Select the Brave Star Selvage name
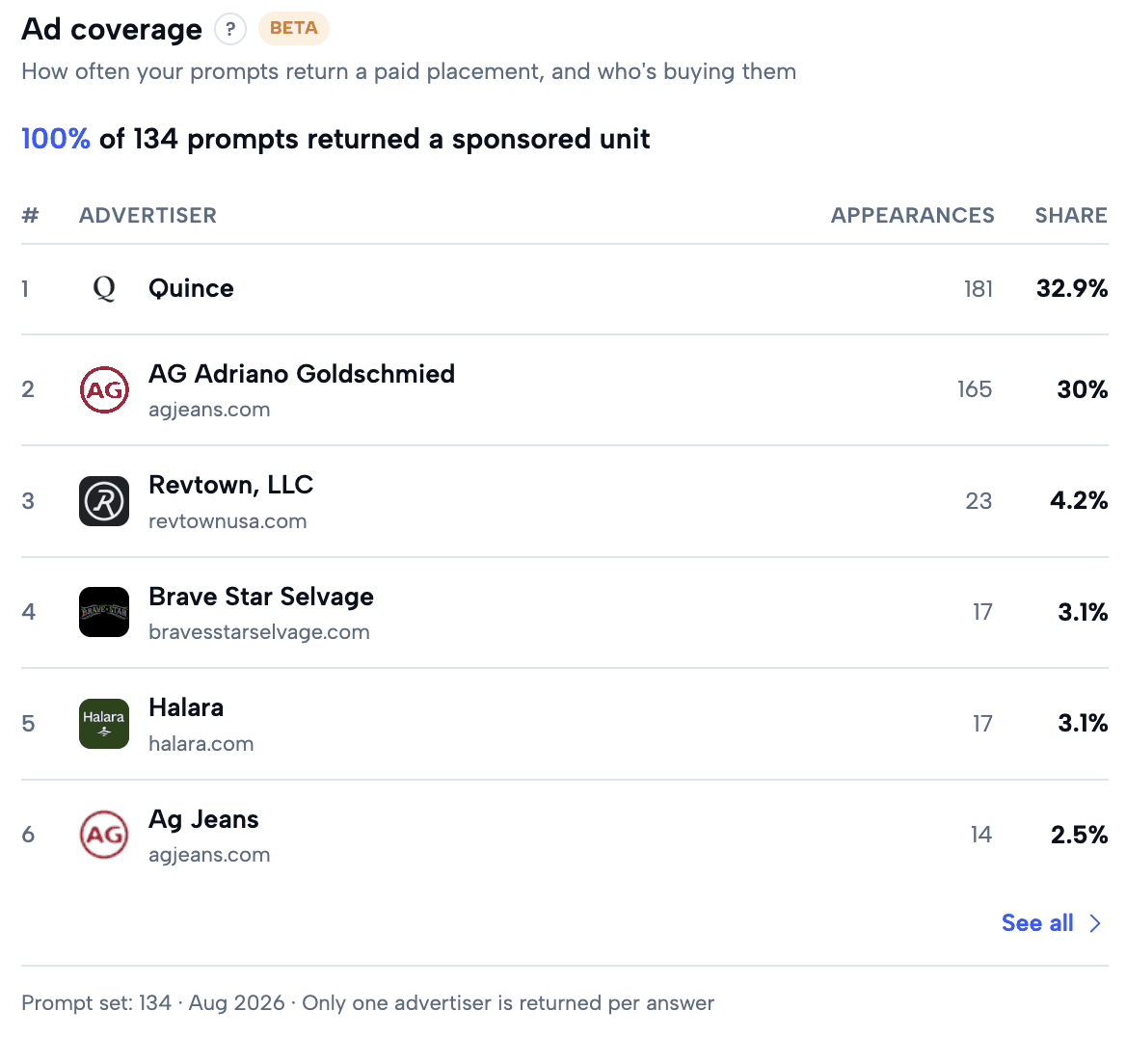Screen dimensions: 1126x1064 pos(261,597)
